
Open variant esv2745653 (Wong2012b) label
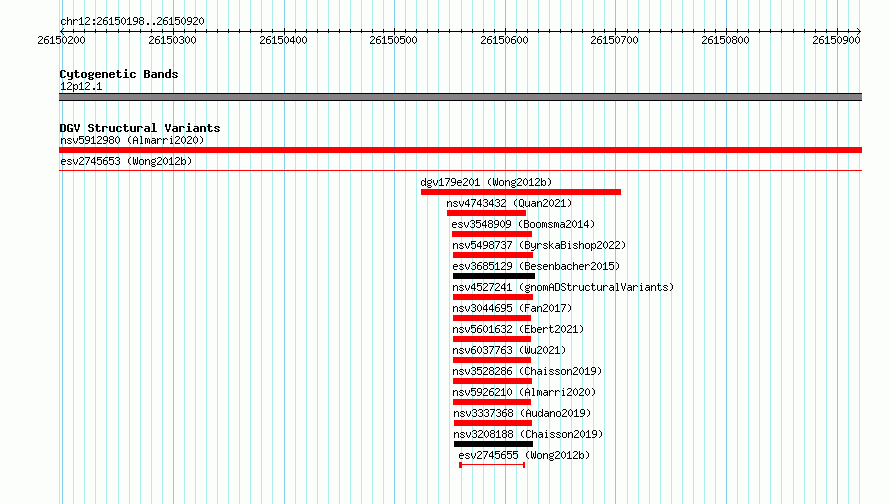pos(126,161)
